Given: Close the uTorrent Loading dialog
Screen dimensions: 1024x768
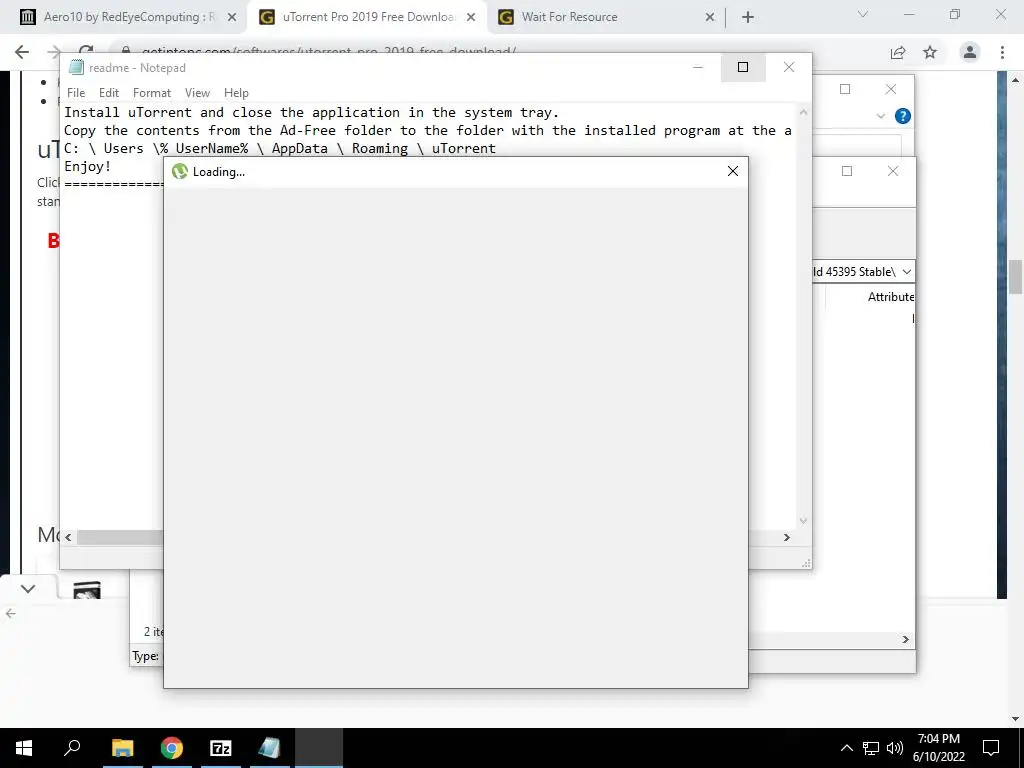Looking at the screenshot, I should (733, 171).
